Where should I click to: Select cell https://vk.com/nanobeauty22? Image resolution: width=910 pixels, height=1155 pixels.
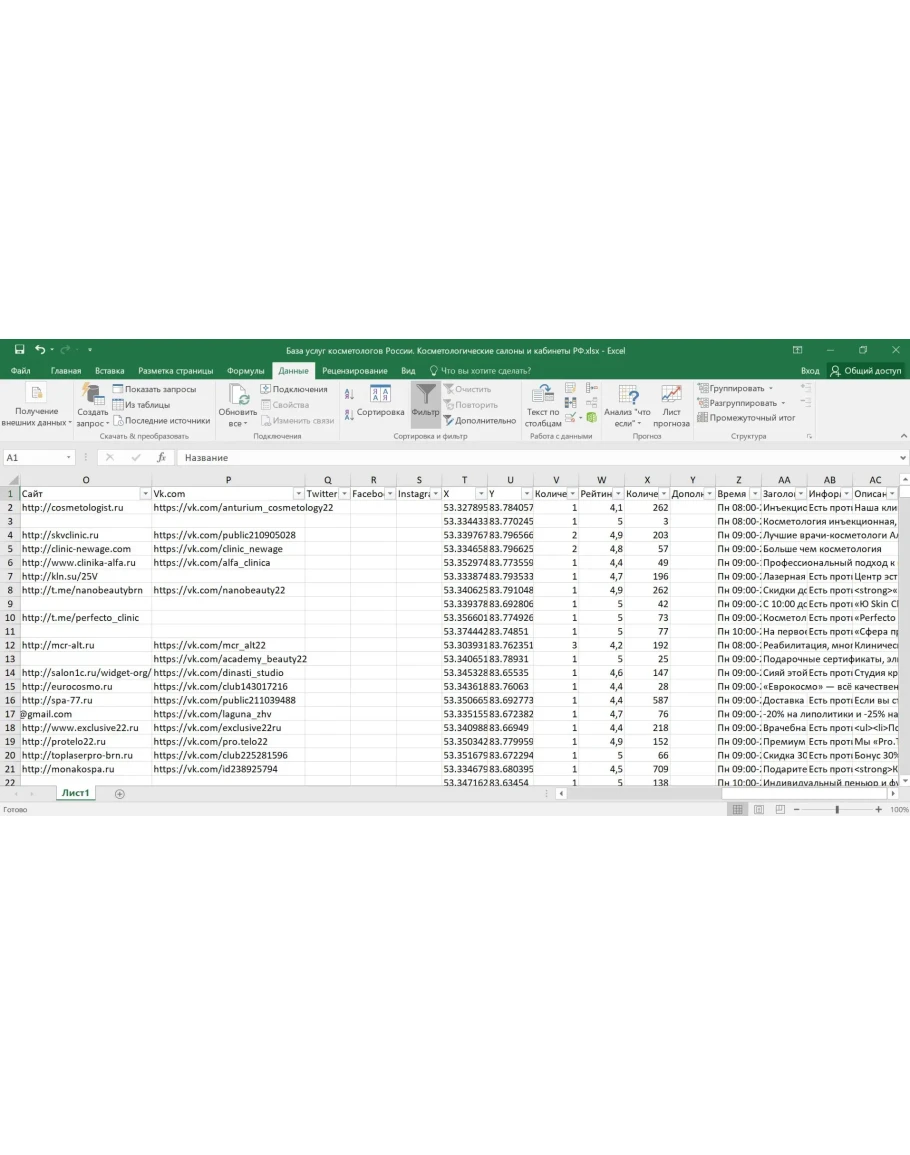tap(228, 590)
